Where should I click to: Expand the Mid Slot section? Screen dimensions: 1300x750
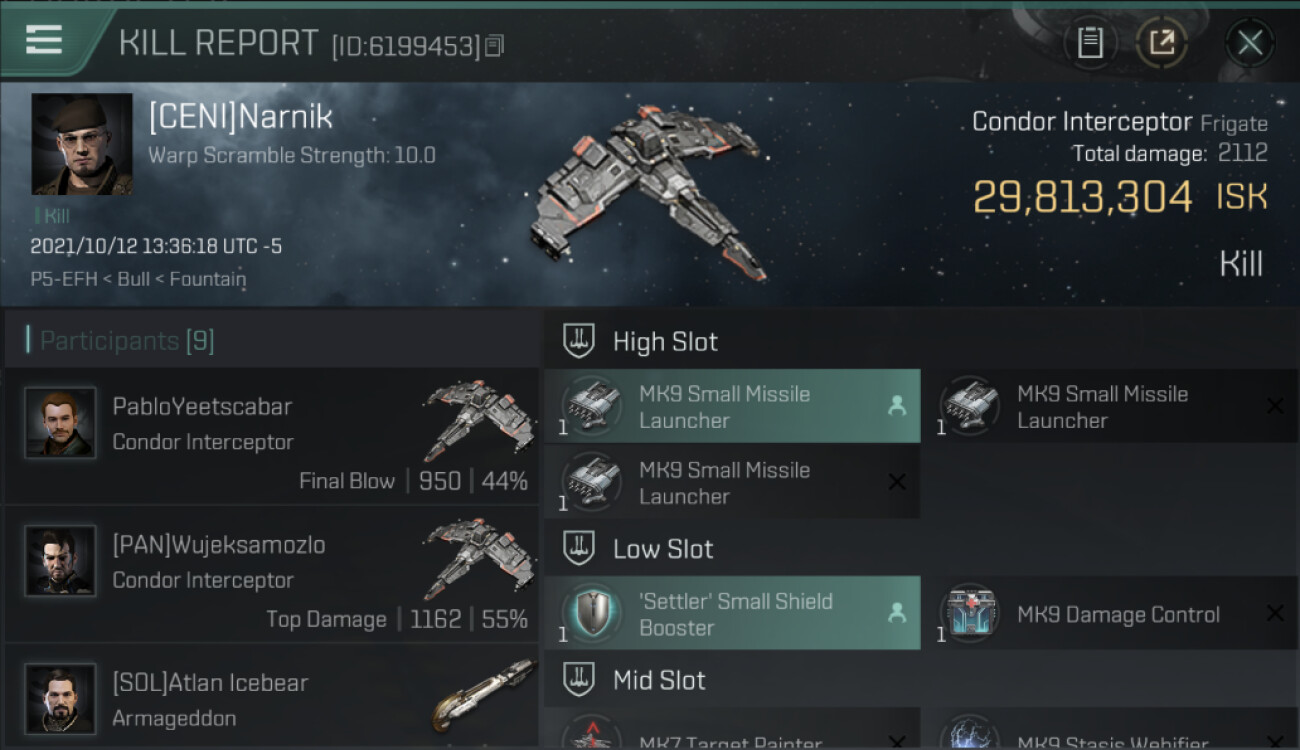pyautogui.click(x=921, y=680)
